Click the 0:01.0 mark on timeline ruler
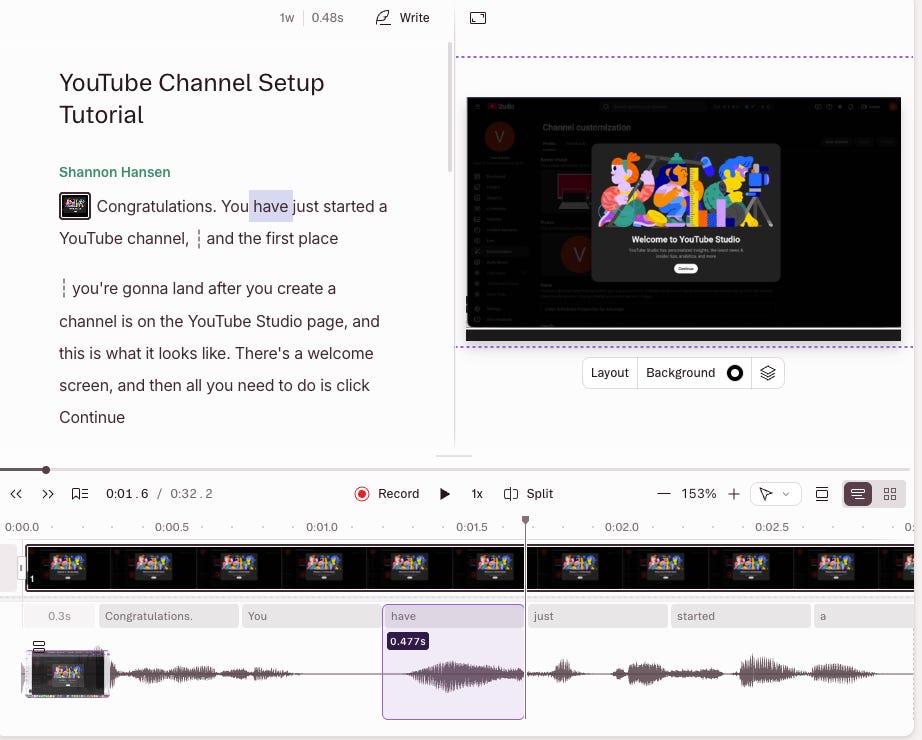Image resolution: width=922 pixels, height=740 pixels. (x=322, y=527)
